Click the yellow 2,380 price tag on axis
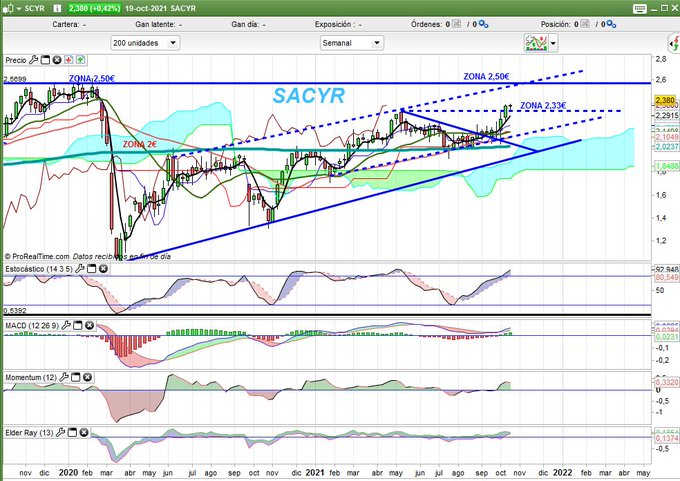Viewport: 680px width, 481px height. [665, 101]
